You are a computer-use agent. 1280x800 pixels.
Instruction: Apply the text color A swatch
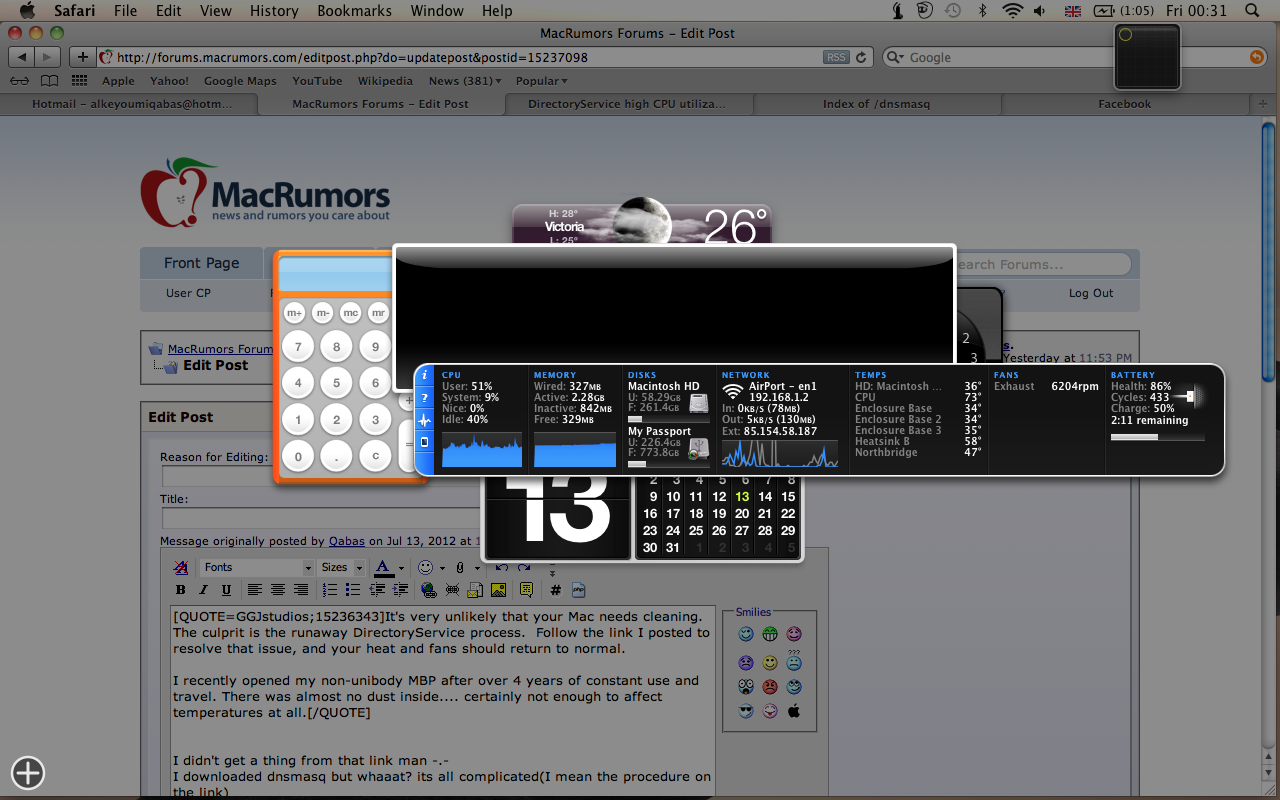coord(384,567)
